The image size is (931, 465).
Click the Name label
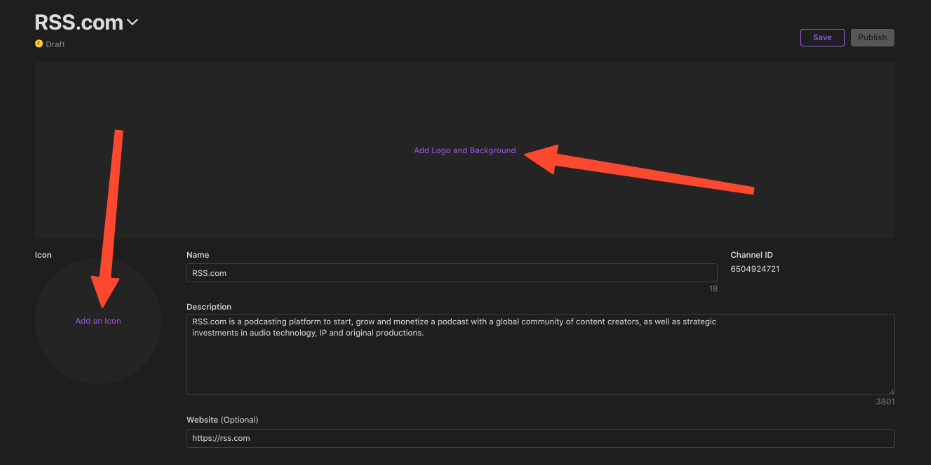tap(198, 255)
